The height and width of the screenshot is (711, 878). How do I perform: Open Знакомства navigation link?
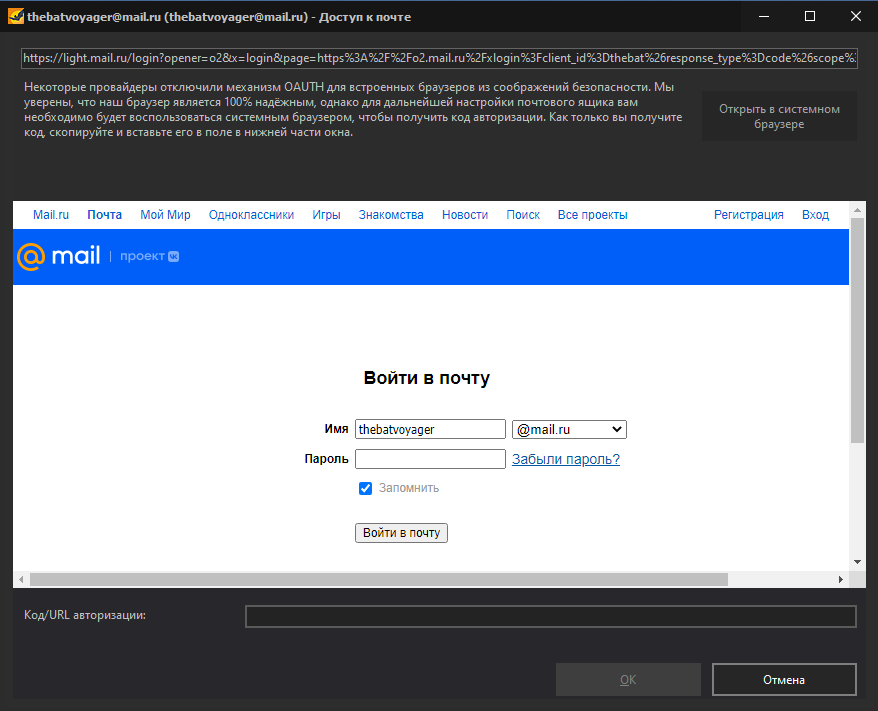[x=391, y=215]
